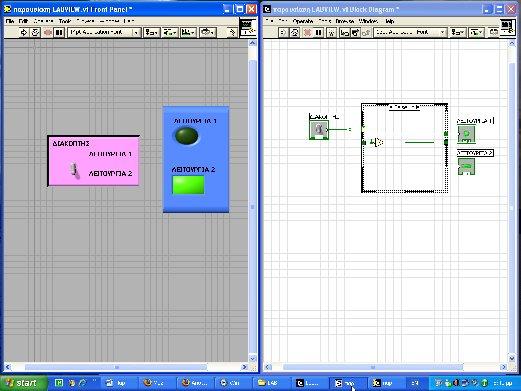Select the switch terminal on block diagram
The height and width of the screenshot is (391, 521).
tap(319, 130)
